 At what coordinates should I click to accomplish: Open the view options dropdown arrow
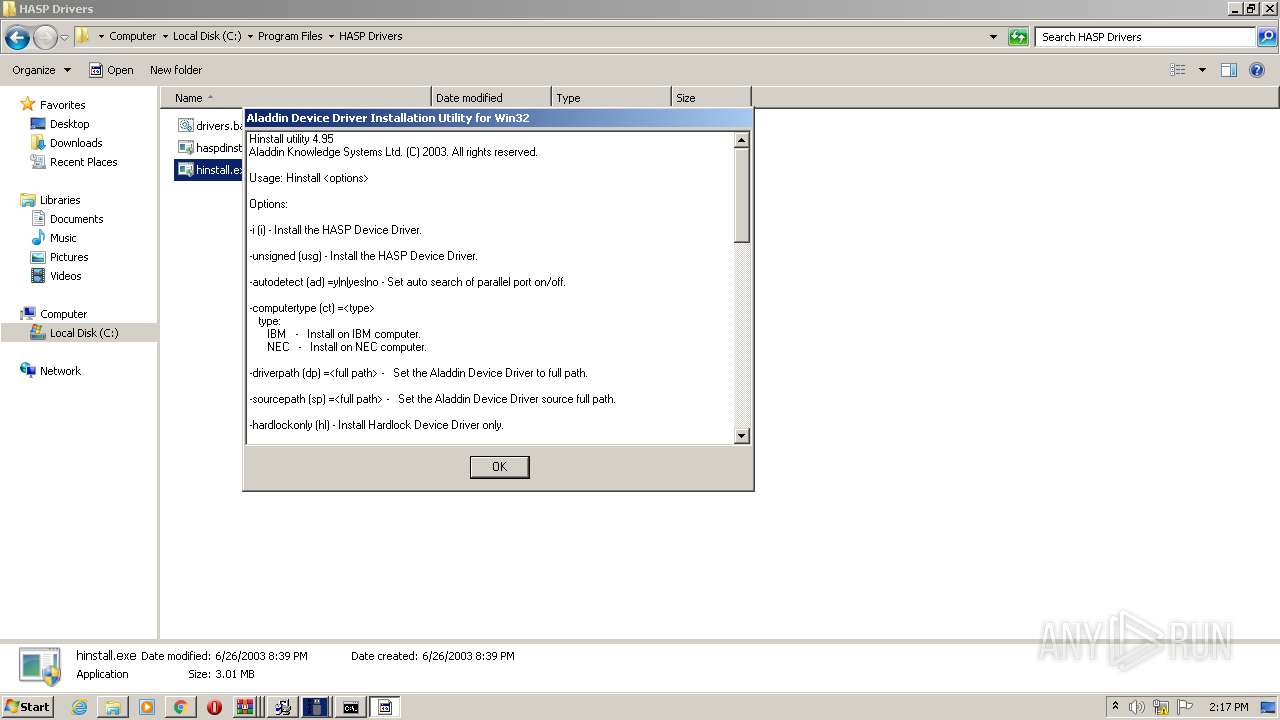point(1202,70)
